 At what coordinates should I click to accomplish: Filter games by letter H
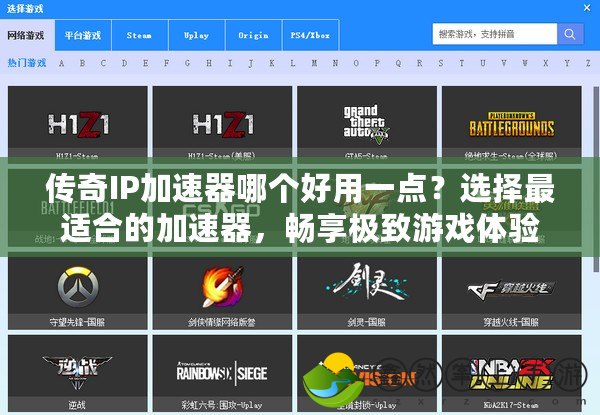coord(209,63)
